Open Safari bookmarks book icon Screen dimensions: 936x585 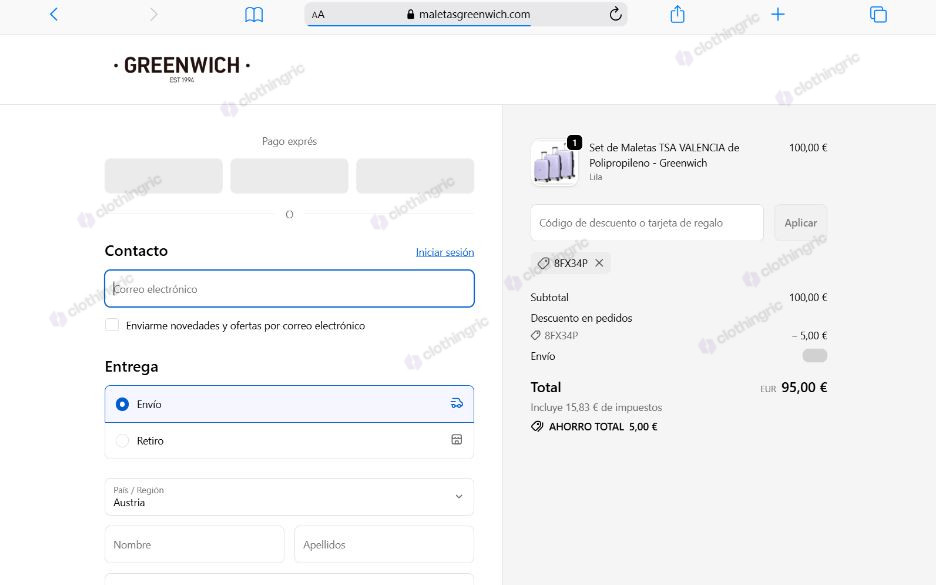[254, 14]
